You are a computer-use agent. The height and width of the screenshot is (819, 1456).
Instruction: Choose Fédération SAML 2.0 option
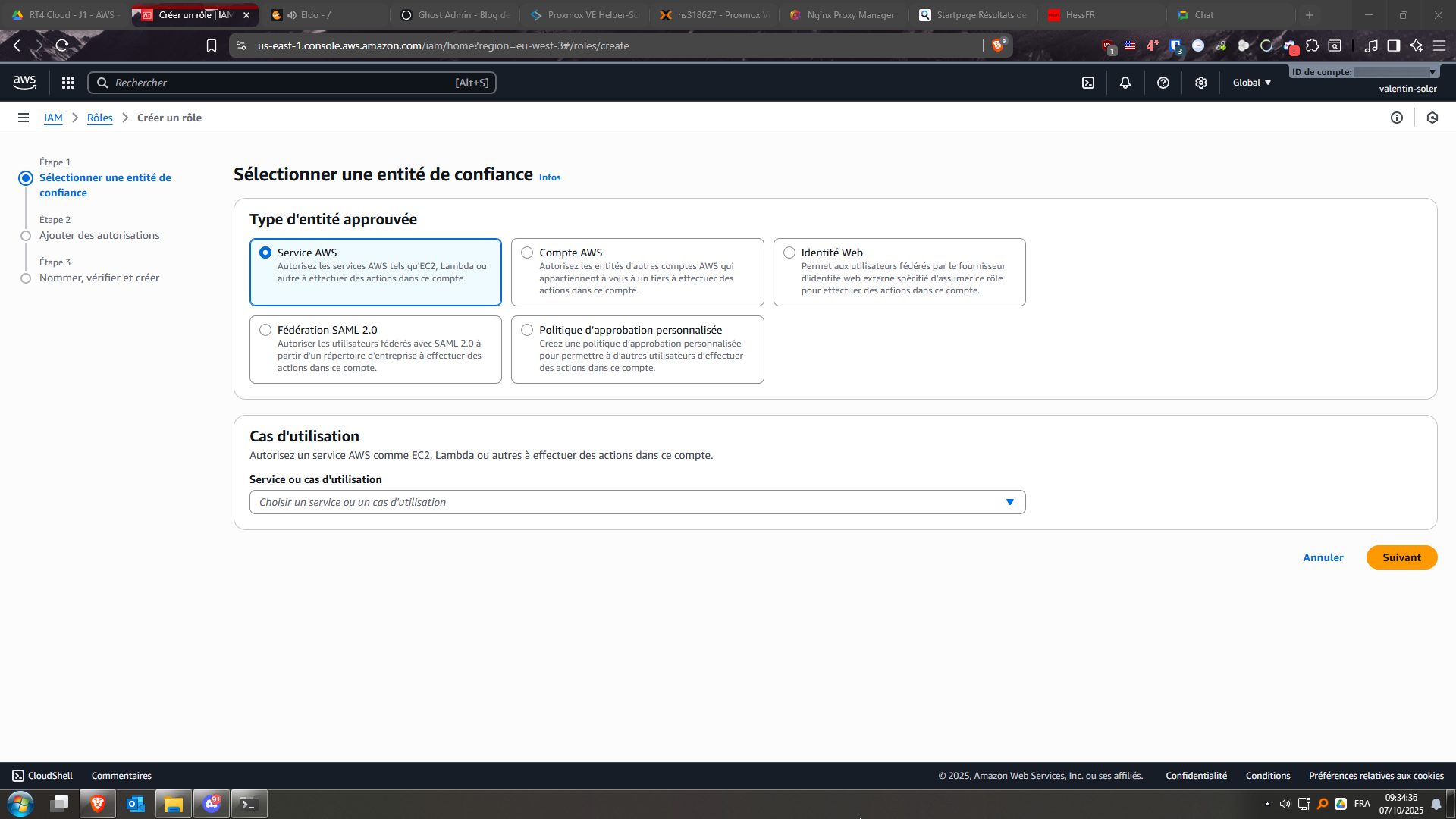(265, 330)
